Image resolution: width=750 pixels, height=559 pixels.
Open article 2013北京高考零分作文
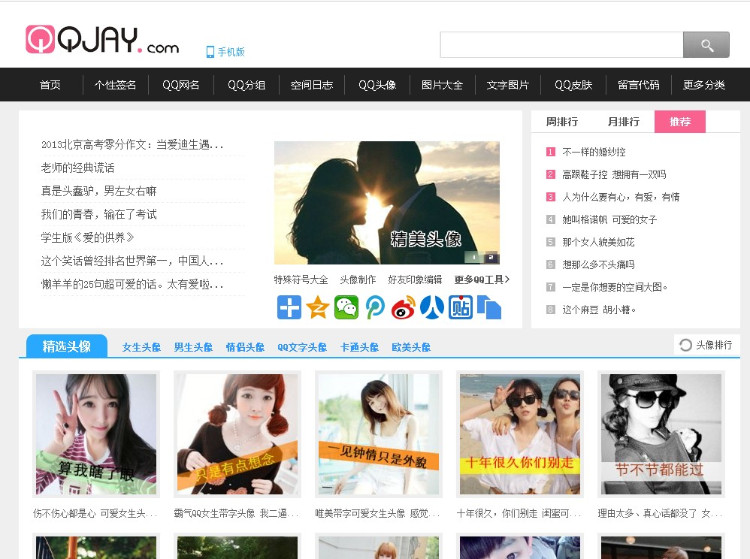point(132,144)
